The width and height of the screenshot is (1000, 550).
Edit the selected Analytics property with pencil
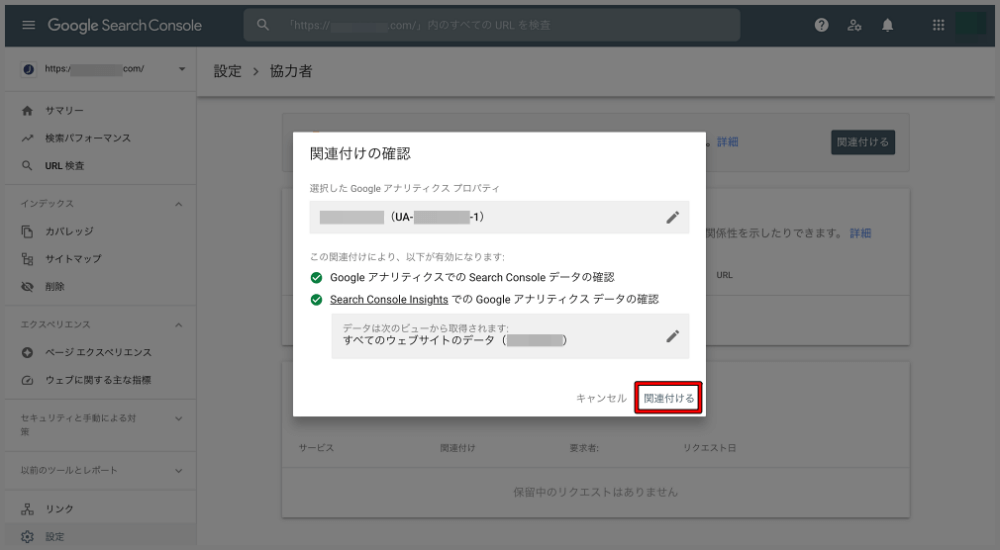pyautogui.click(x=673, y=217)
